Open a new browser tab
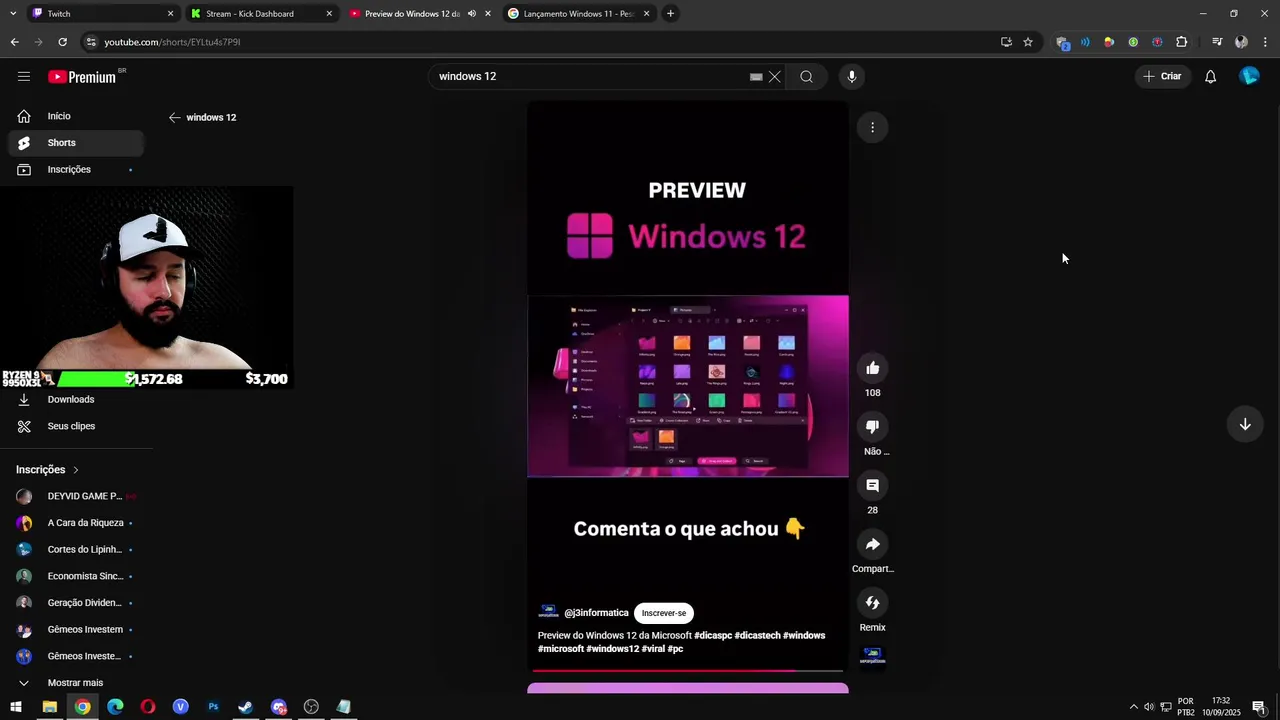 click(670, 14)
